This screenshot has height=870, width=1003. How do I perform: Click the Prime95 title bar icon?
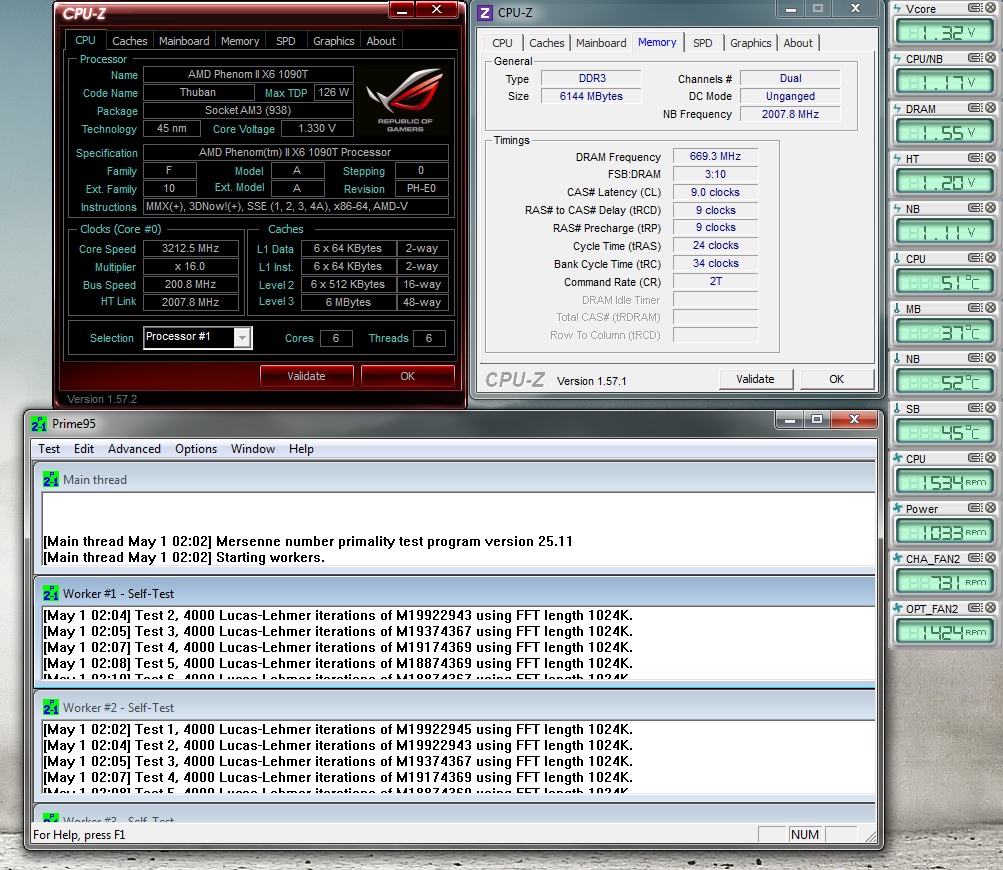39,423
